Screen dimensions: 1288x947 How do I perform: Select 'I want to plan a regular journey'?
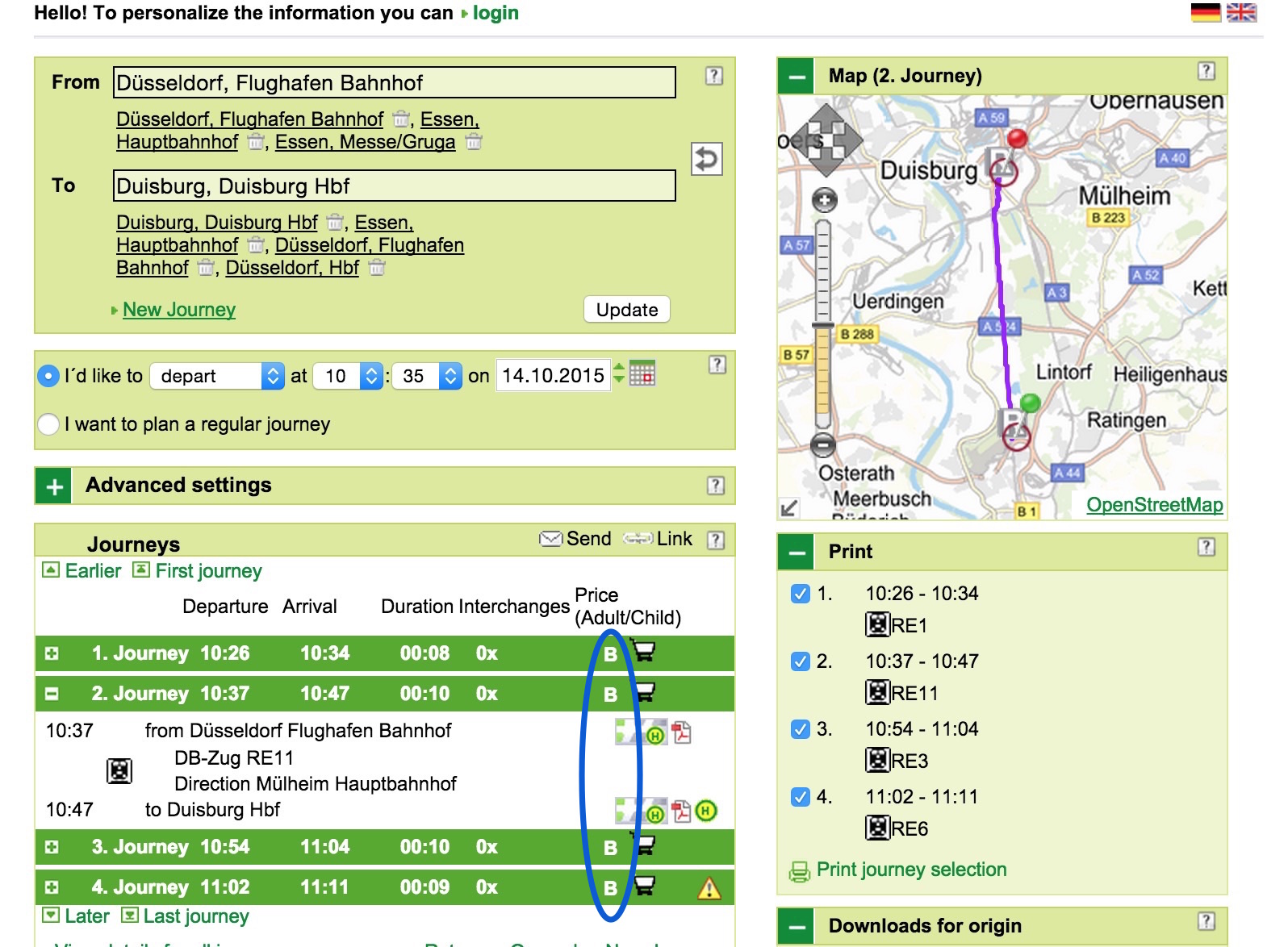coord(49,424)
